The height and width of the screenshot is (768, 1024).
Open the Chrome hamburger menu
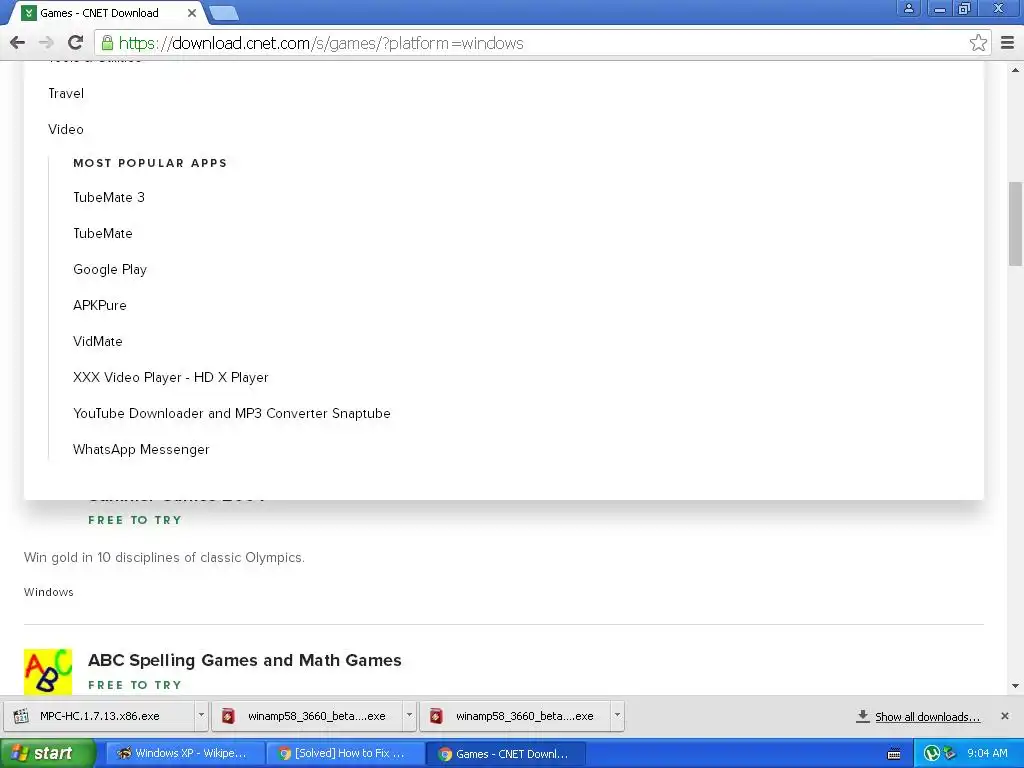pyautogui.click(x=1007, y=43)
